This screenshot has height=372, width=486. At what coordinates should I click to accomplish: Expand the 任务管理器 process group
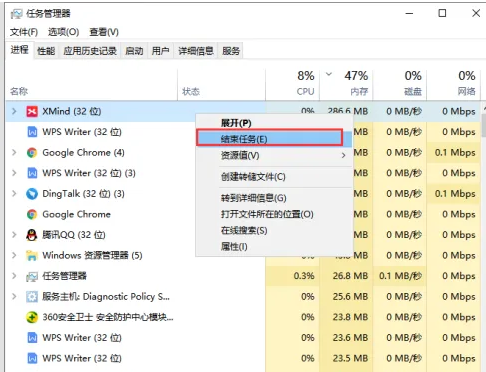14,276
